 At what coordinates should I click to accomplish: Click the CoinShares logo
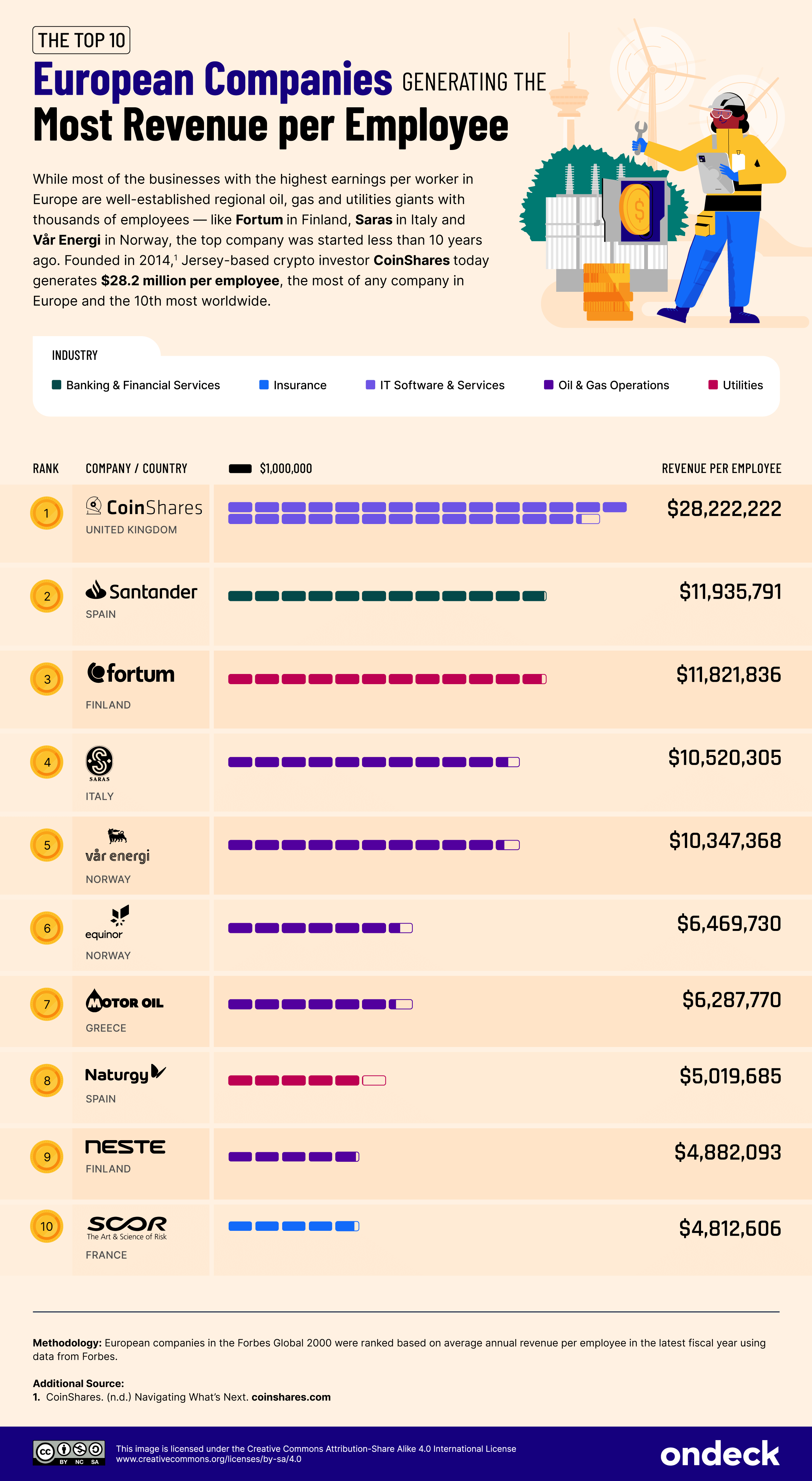click(x=144, y=507)
